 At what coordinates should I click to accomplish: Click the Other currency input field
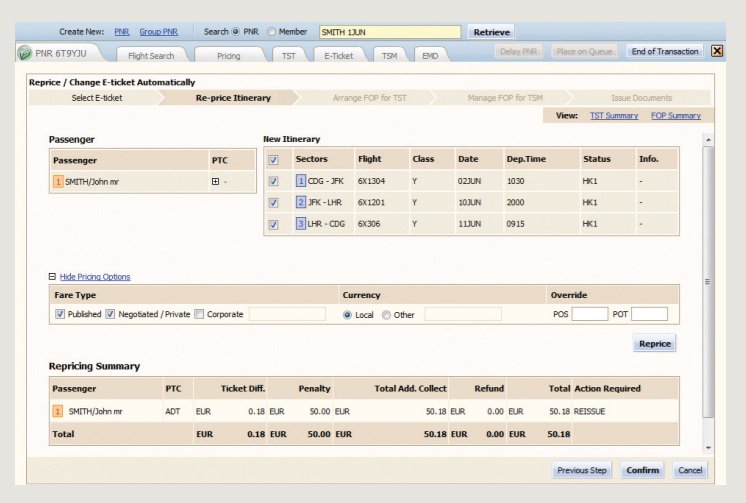click(463, 314)
